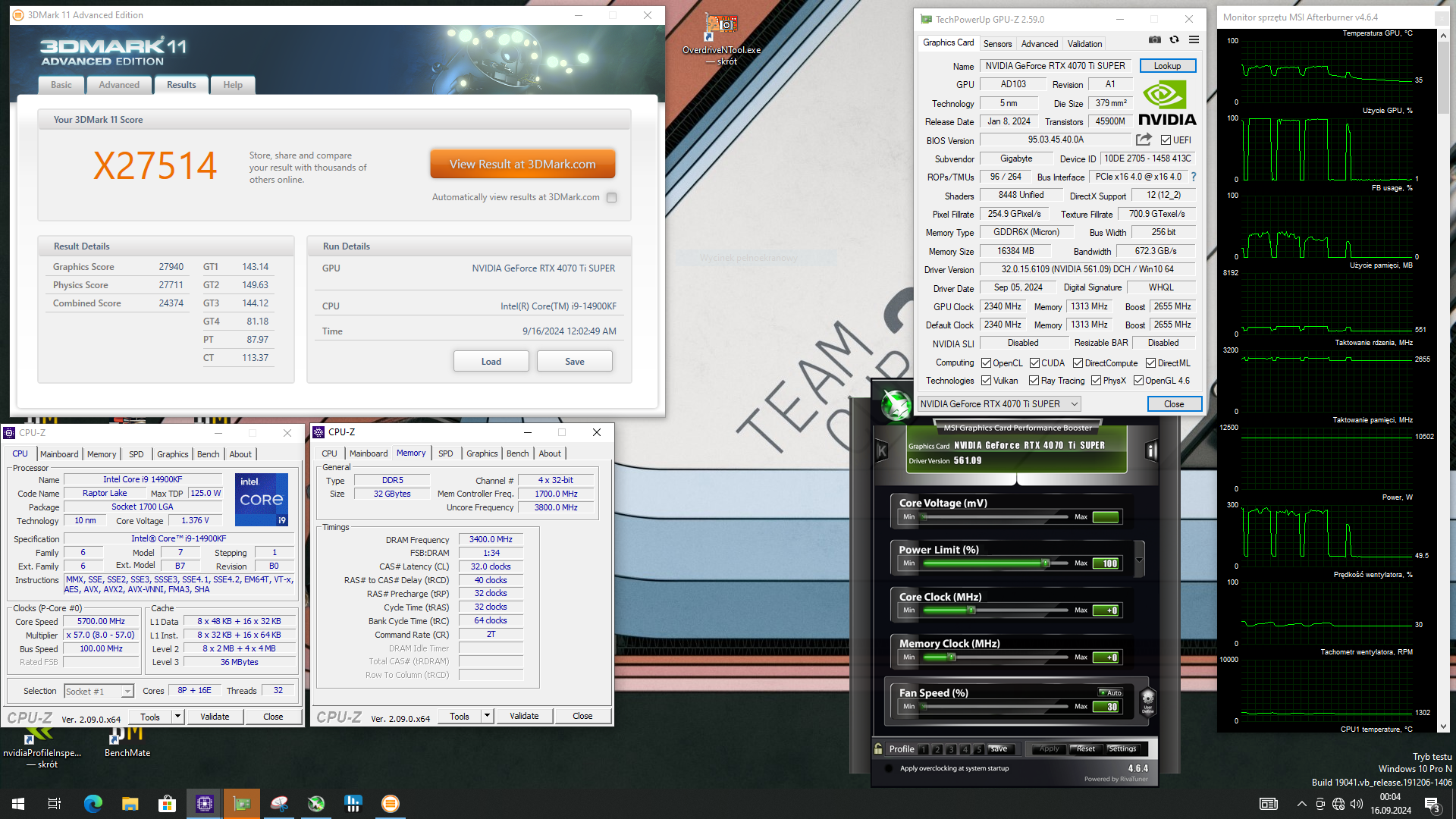Screen dimensions: 1456x819
Task: Toggle the Vulkan checkbox
Action: coord(986,381)
